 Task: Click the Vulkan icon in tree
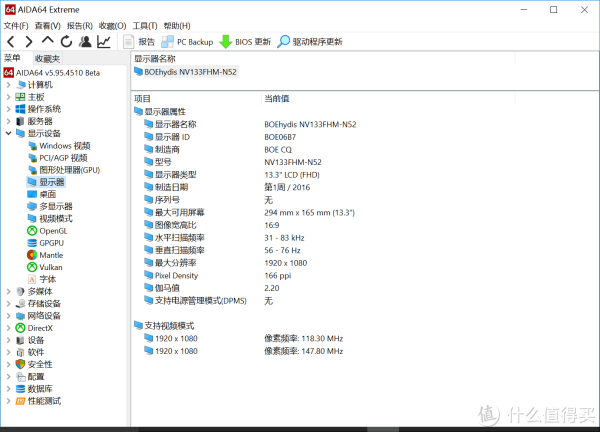point(32,267)
